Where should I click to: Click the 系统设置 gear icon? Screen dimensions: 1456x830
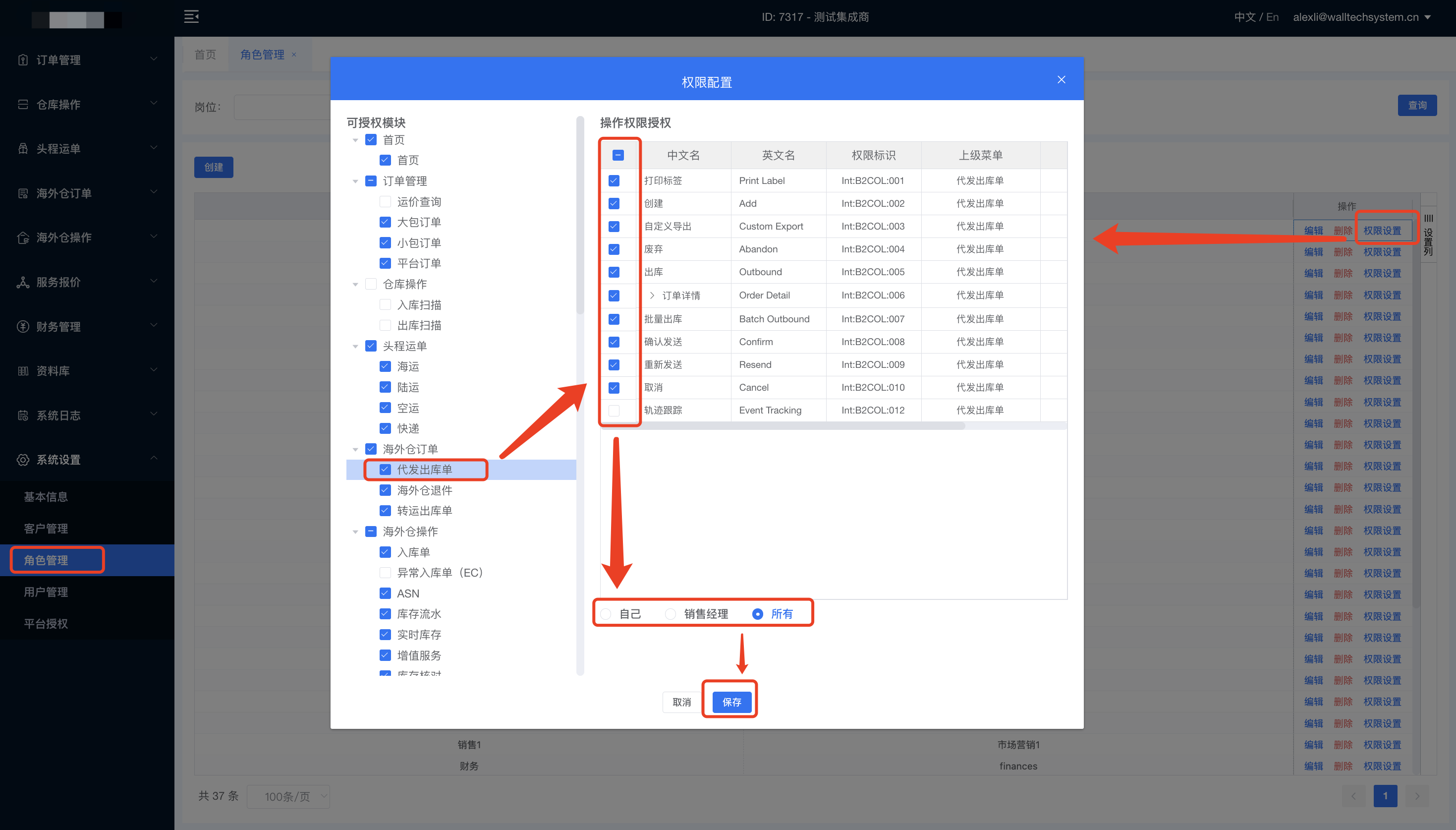[23, 460]
